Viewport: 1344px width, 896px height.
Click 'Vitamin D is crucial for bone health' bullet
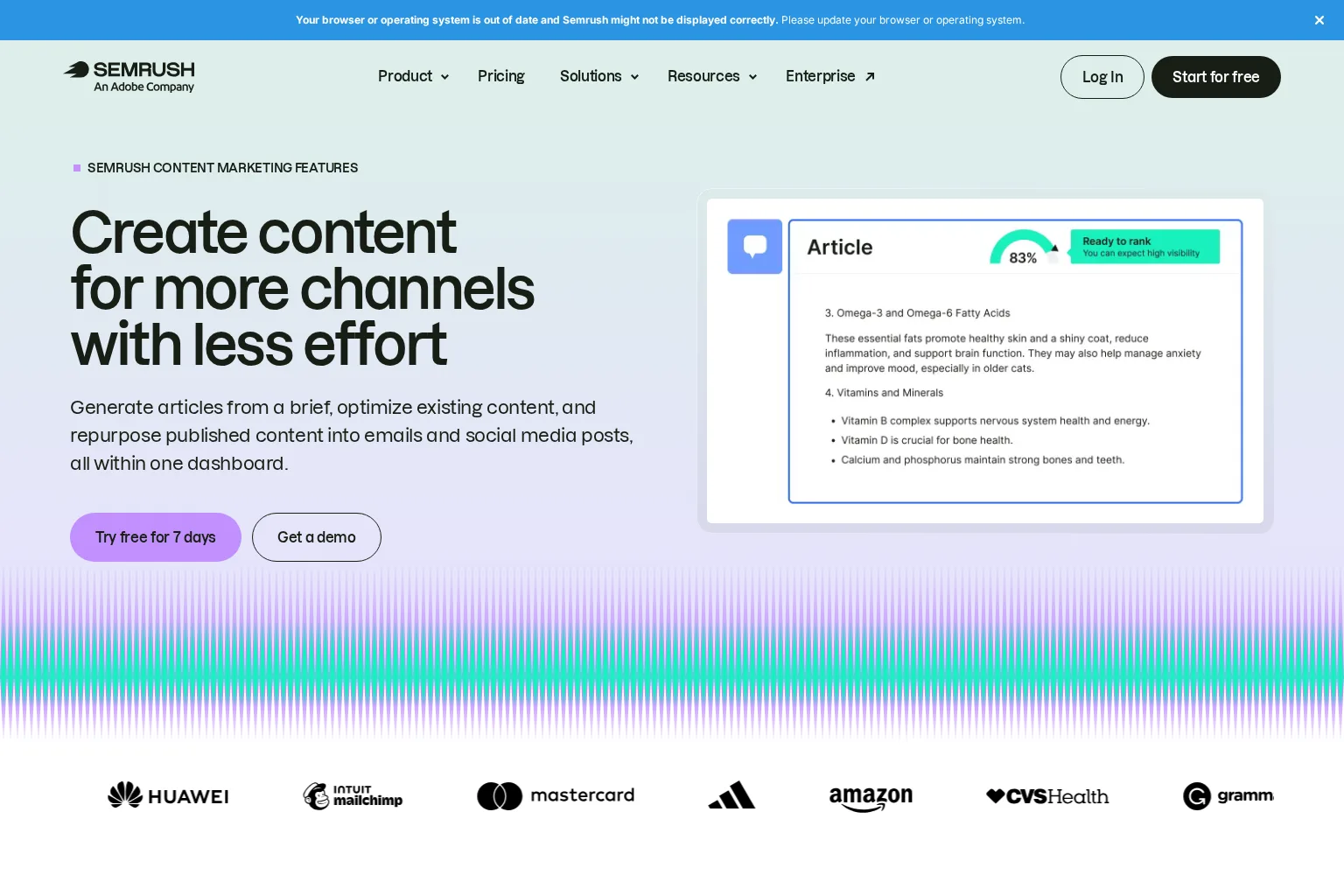coord(927,440)
